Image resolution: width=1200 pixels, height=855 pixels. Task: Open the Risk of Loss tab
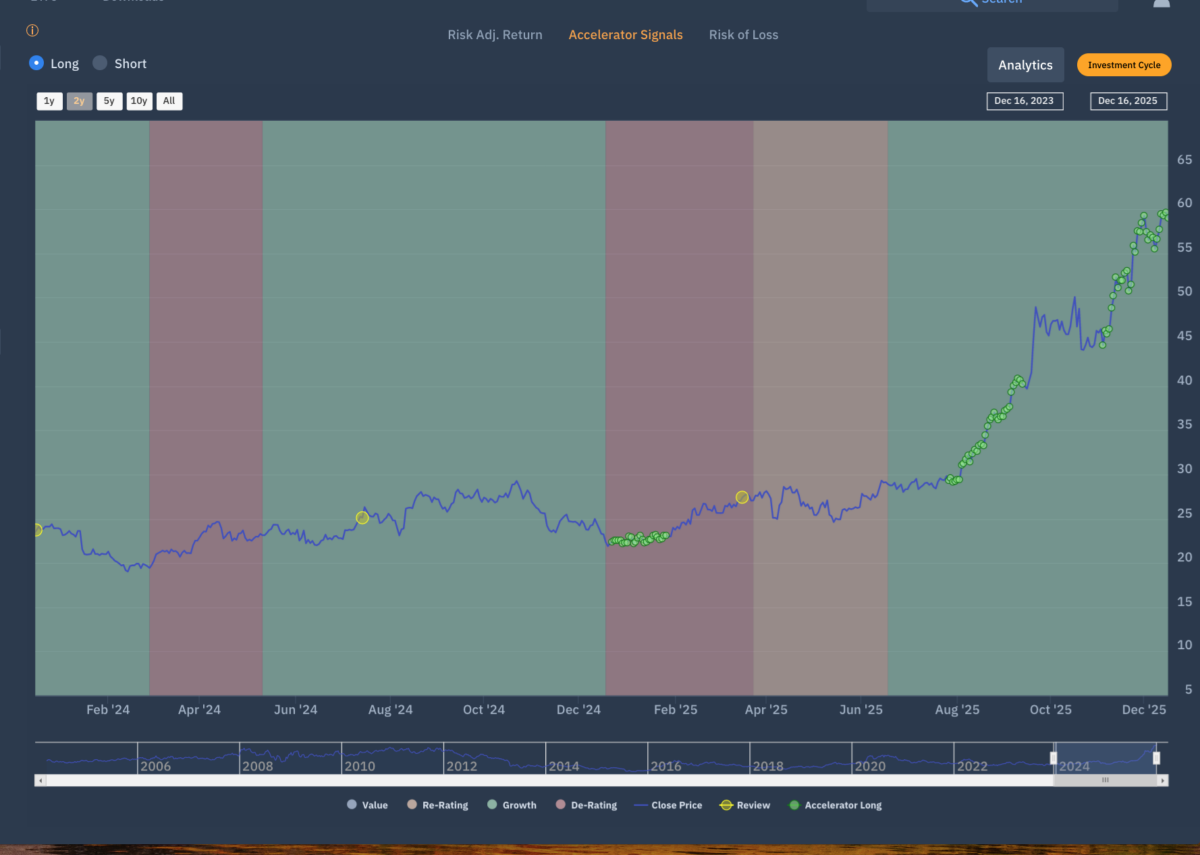743,35
